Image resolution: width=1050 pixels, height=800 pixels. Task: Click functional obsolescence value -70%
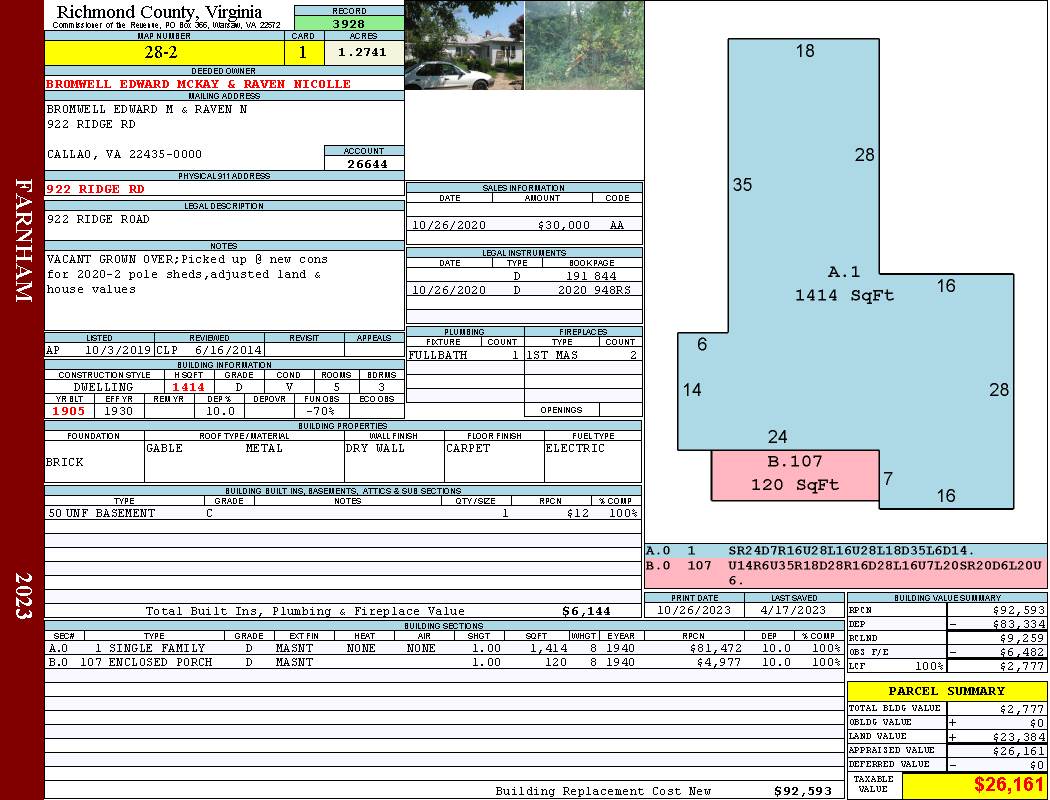(x=320, y=411)
